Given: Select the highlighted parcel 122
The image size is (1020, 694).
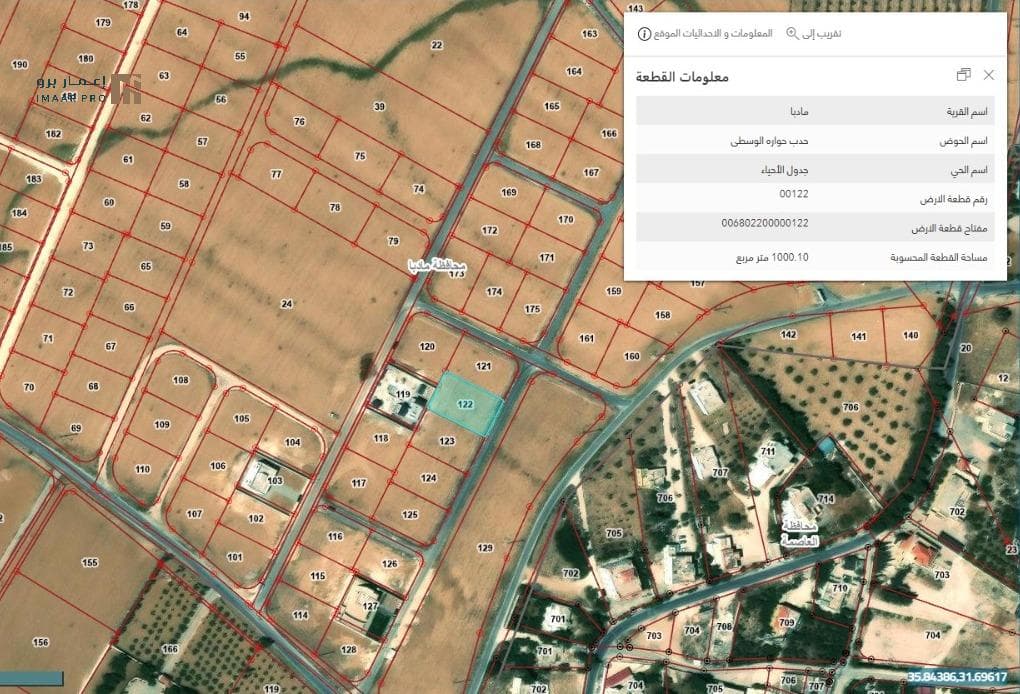Looking at the screenshot, I should pos(464,404).
